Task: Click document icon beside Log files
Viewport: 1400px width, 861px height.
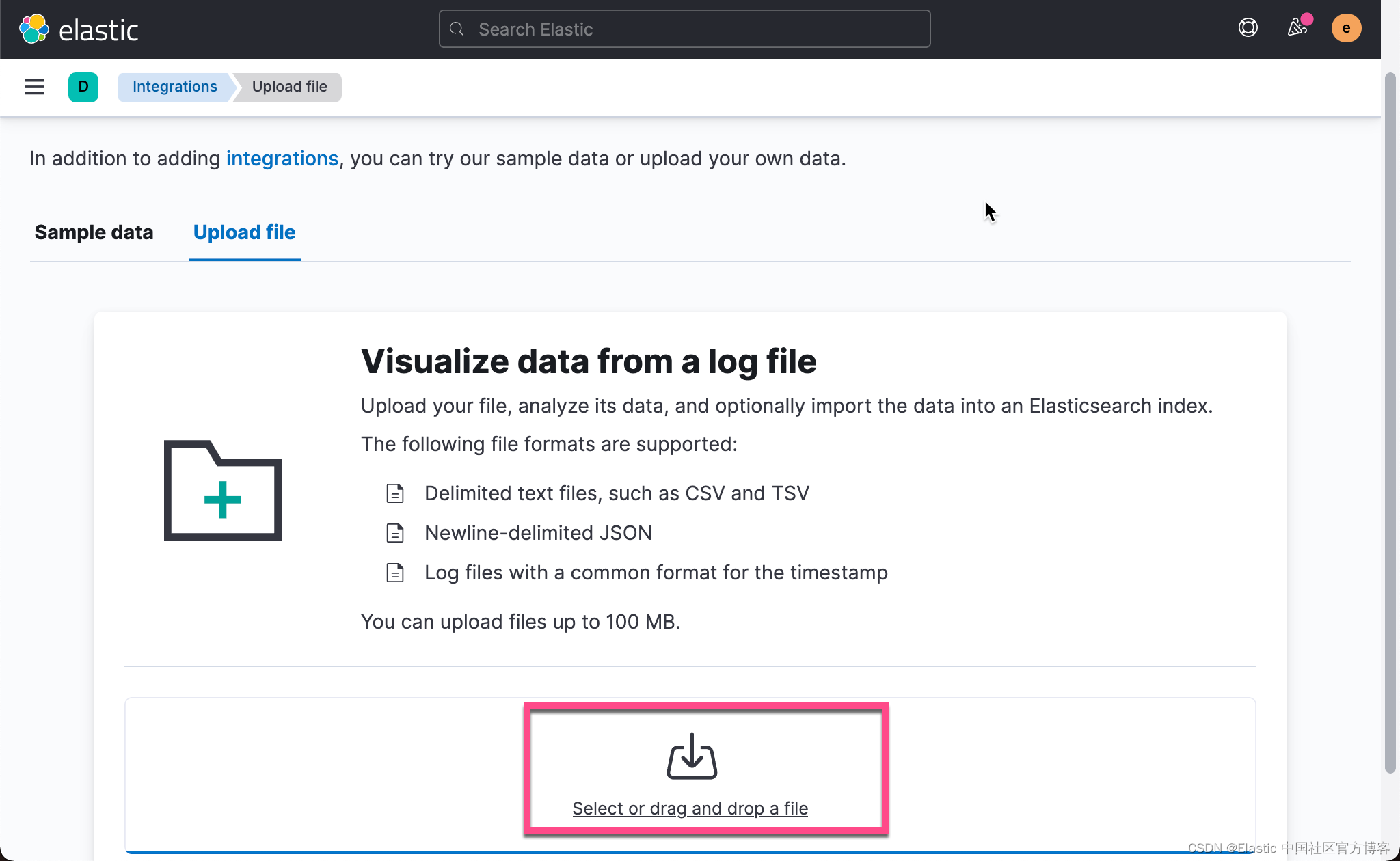Action: [x=395, y=573]
